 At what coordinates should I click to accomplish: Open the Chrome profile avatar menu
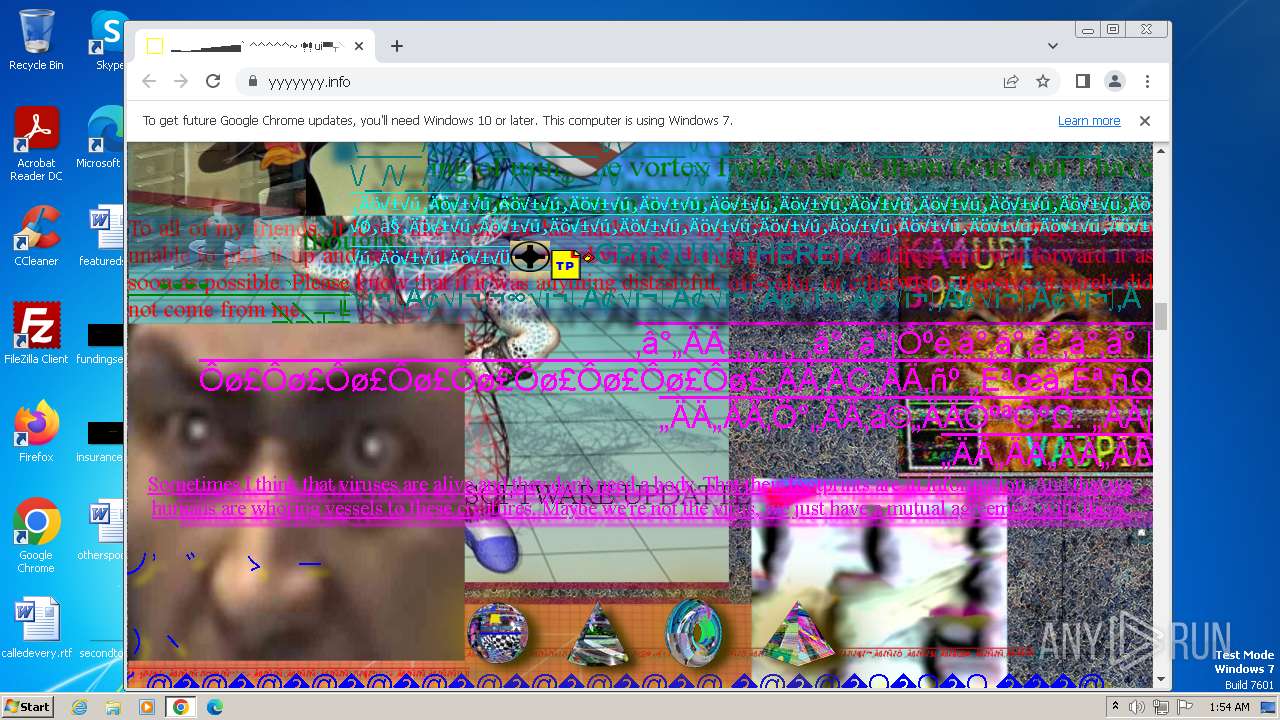click(x=1115, y=81)
